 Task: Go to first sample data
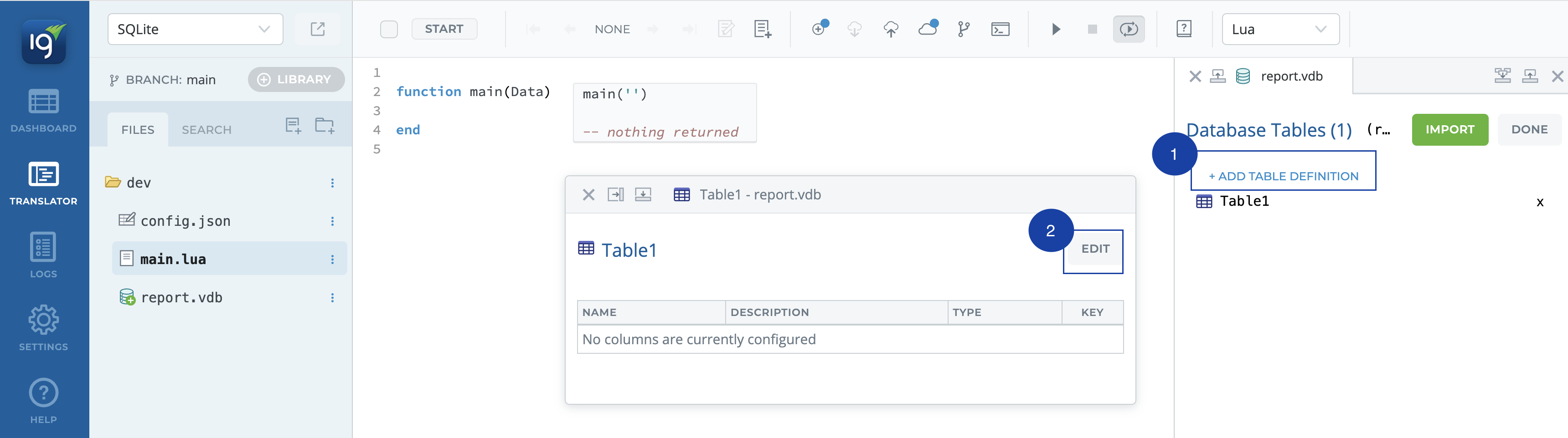534,29
